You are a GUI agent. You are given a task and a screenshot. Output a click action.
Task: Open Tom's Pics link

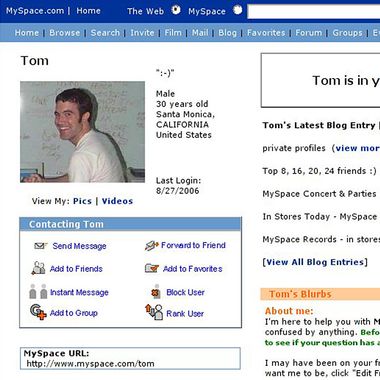[82, 201]
